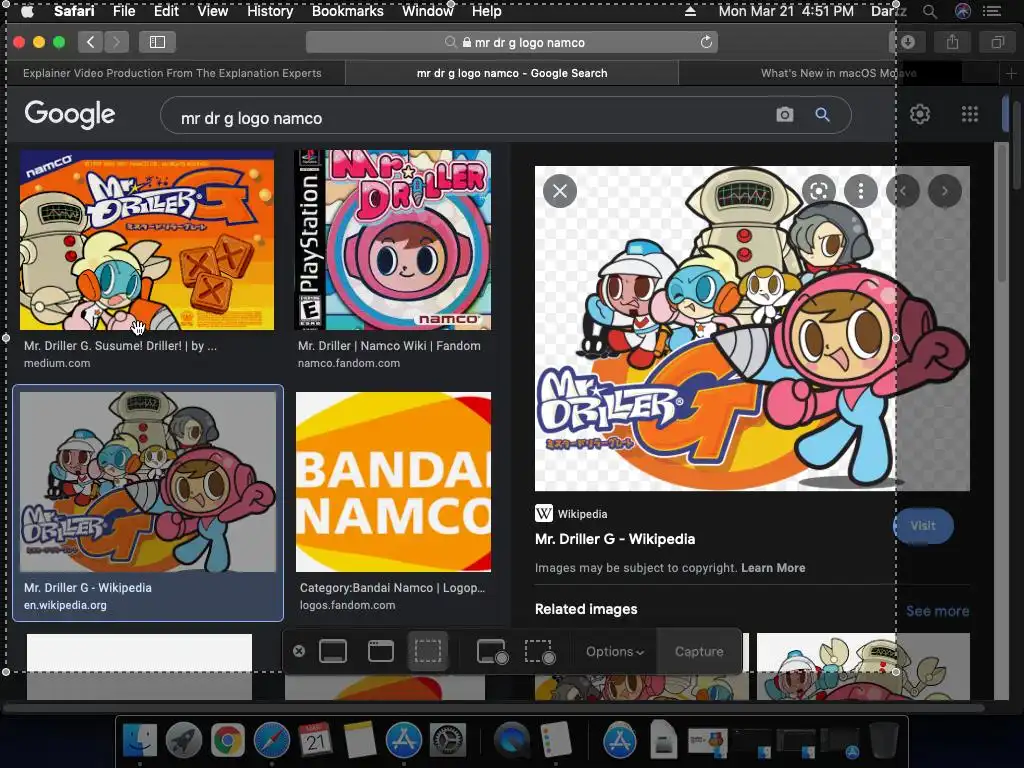This screenshot has height=768, width=1024.
Task: Click the page vertical scrollbar
Action: point(1002,212)
